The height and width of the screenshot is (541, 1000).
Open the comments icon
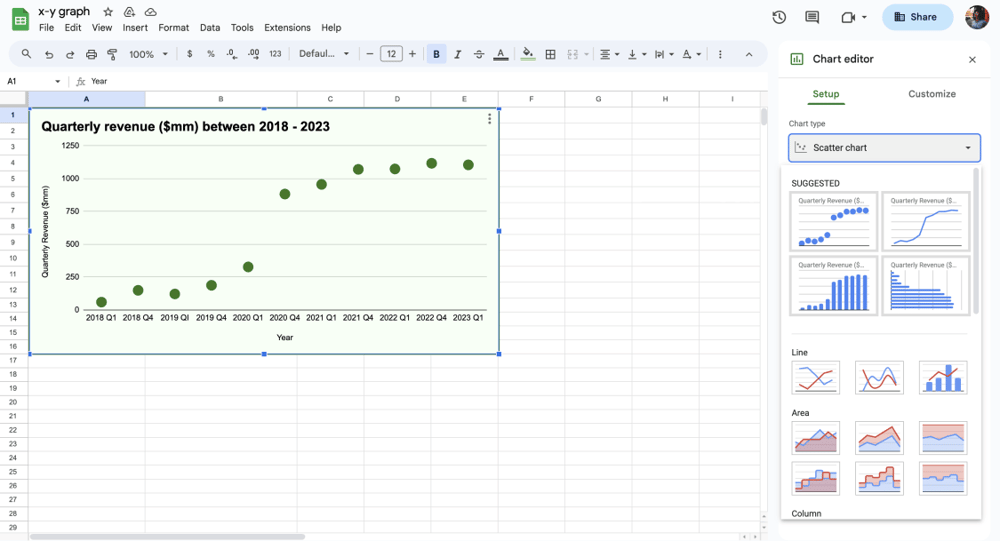point(812,17)
